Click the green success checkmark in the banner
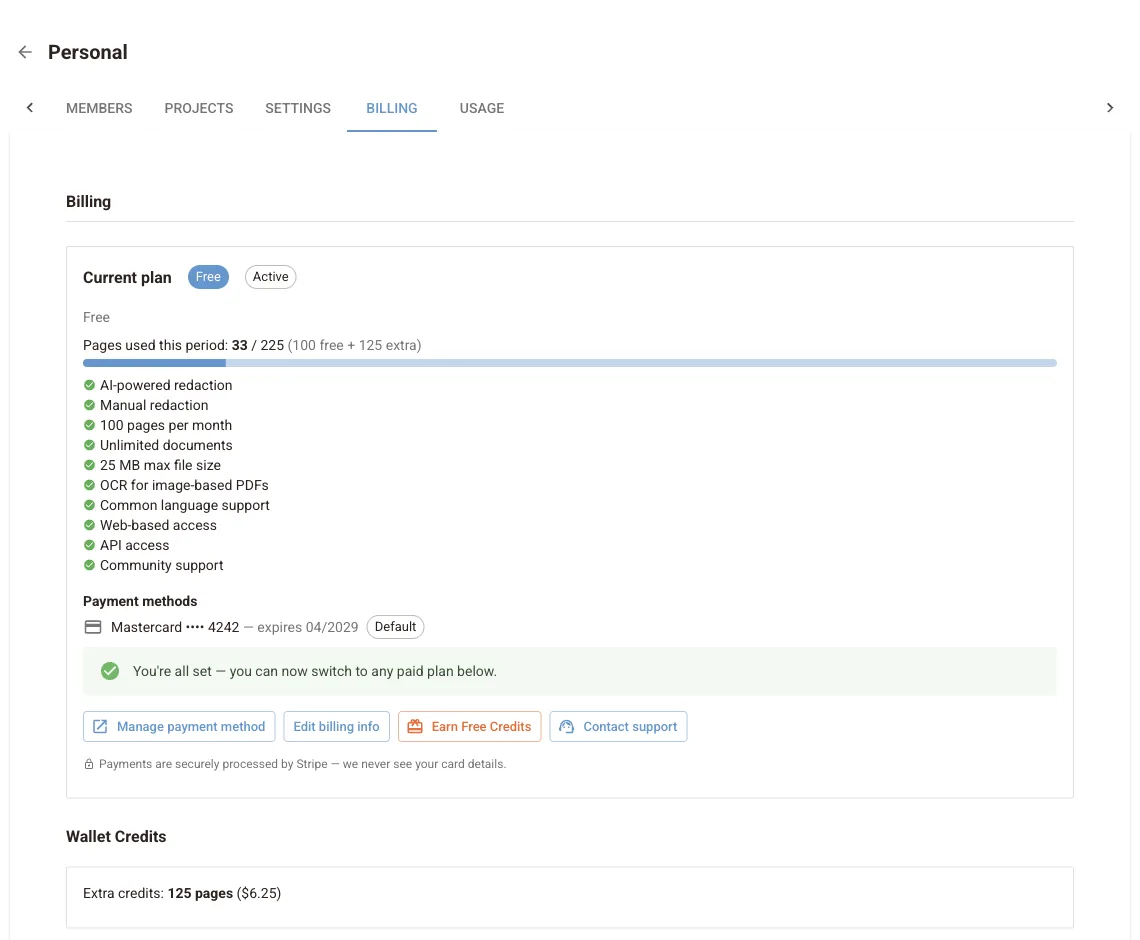Viewport: 1140px width, 940px height. [x=110, y=671]
